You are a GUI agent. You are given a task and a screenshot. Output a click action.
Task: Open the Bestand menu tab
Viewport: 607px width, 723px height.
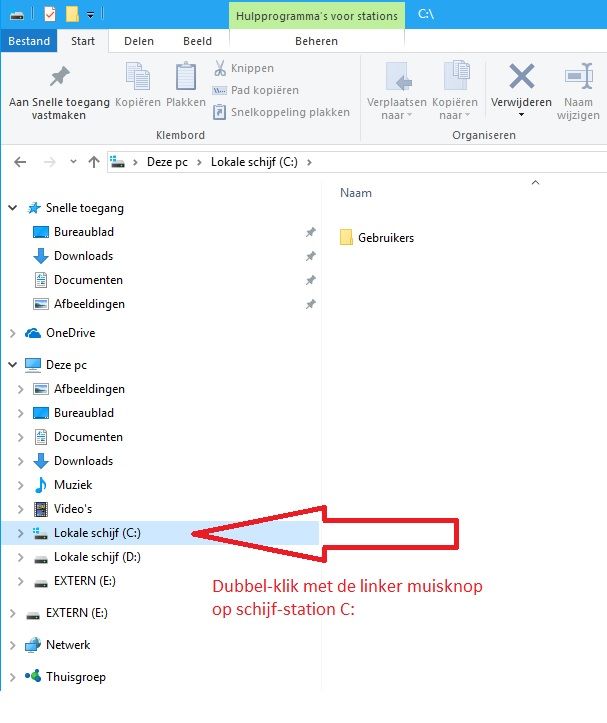coord(29,41)
